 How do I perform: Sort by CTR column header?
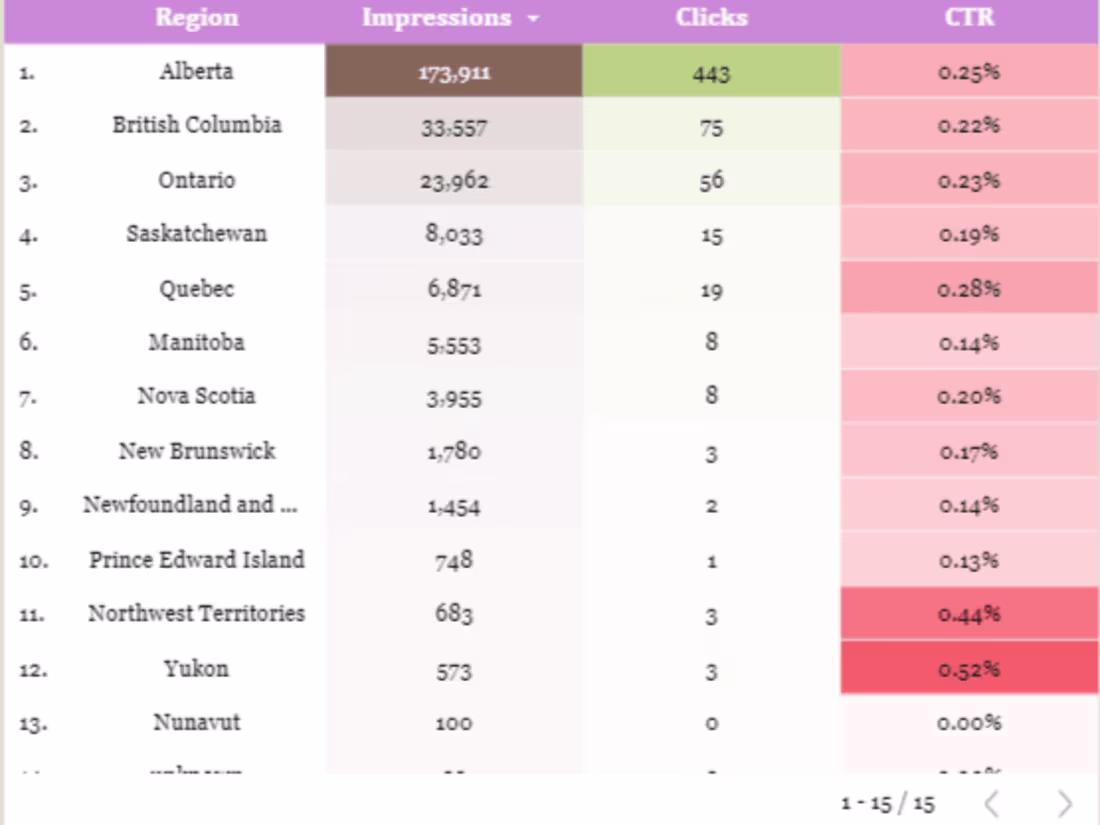point(969,18)
